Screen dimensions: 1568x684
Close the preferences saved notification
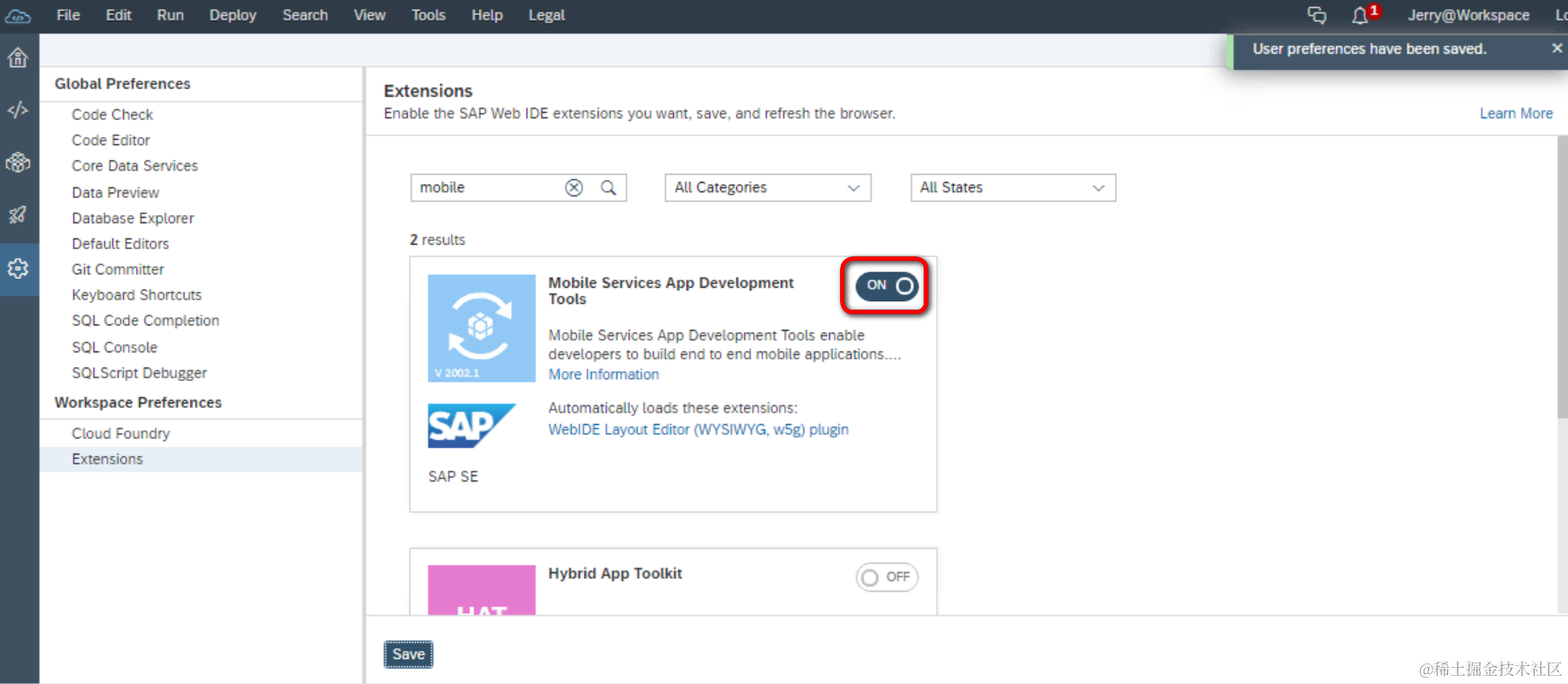pos(1557,48)
